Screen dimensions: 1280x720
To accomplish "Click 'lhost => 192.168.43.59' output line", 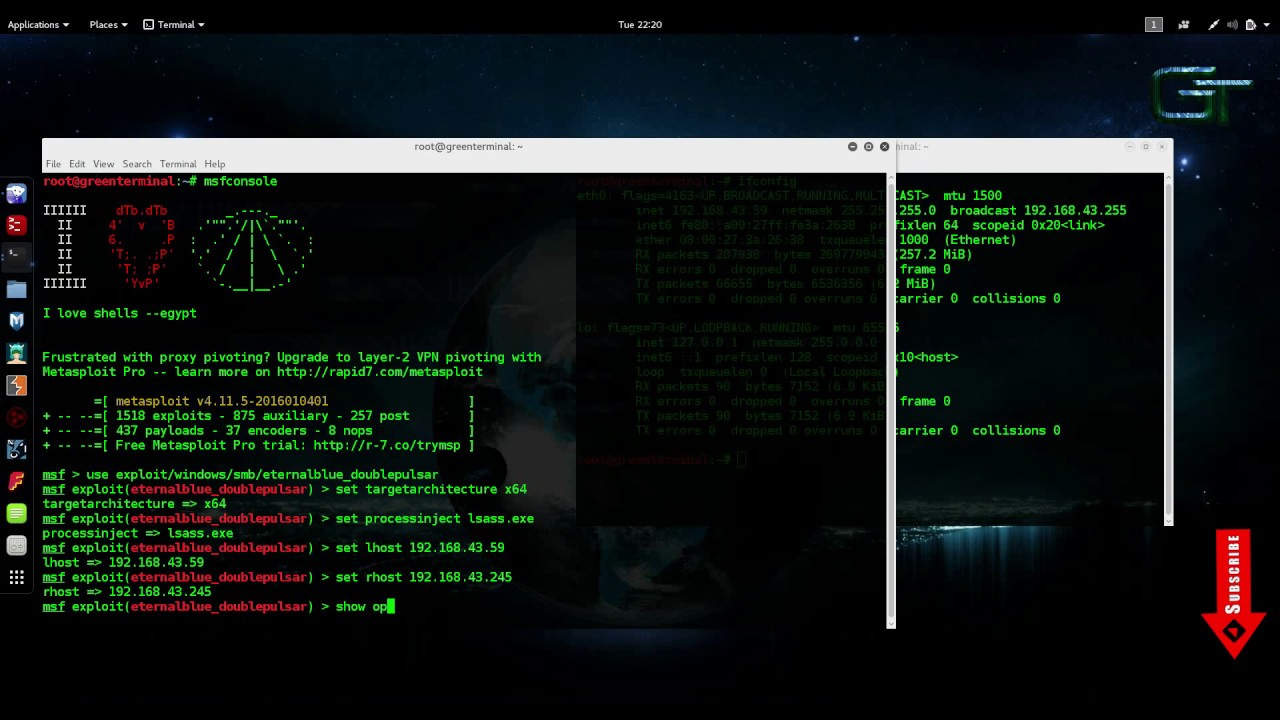I will tap(123, 562).
